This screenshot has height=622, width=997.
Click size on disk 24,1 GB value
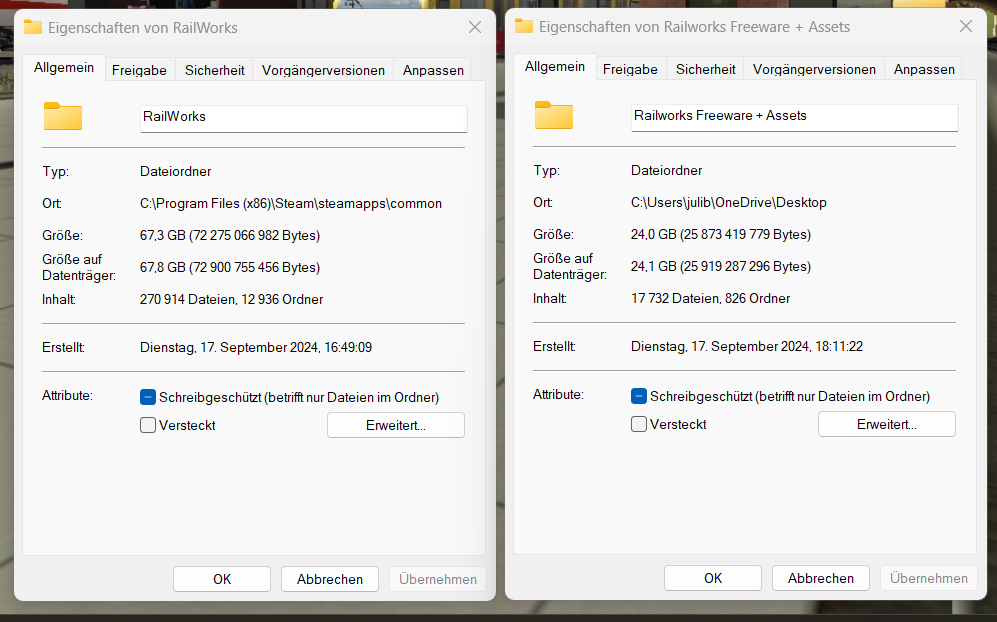click(x=720, y=266)
